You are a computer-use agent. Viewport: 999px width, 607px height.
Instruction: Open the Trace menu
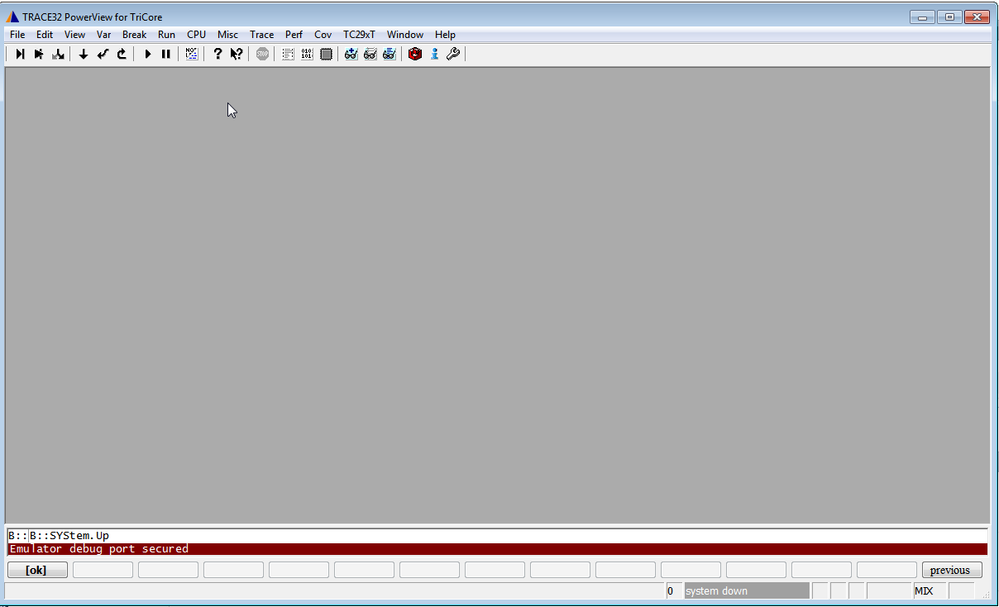click(x=261, y=34)
